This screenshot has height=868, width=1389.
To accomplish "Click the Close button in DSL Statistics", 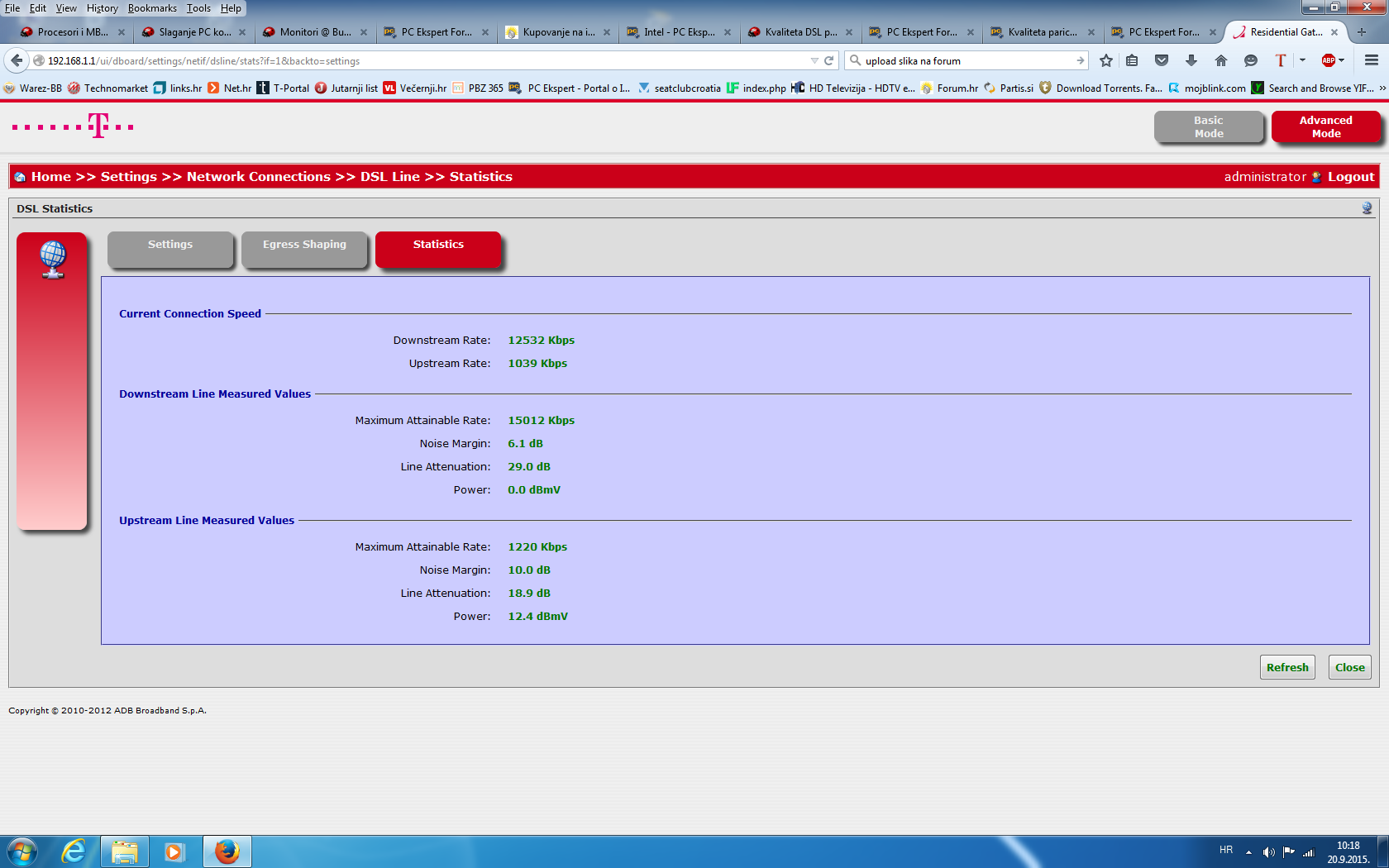I will 1350,667.
